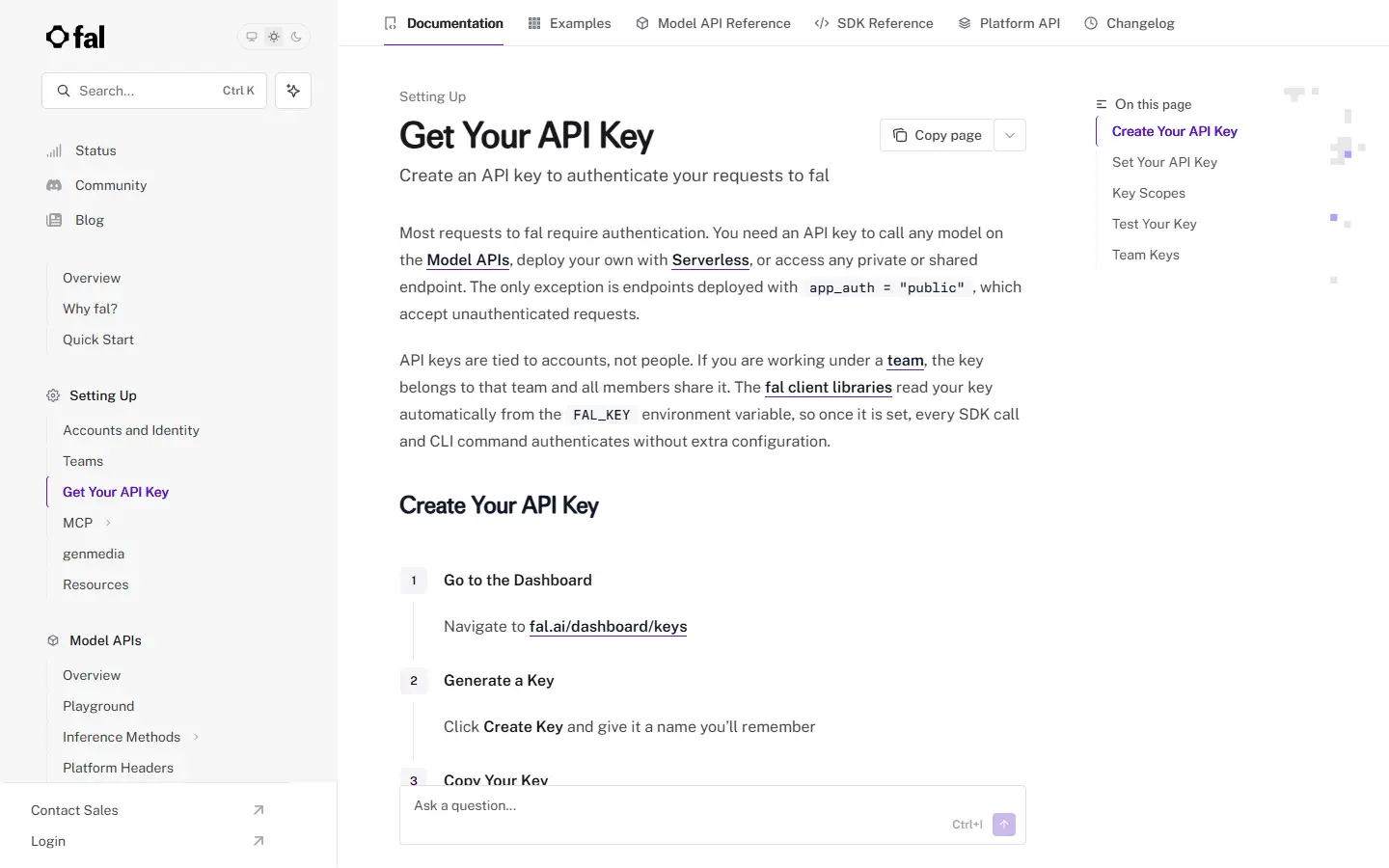Open Copy page dropdown arrow

(1010, 135)
